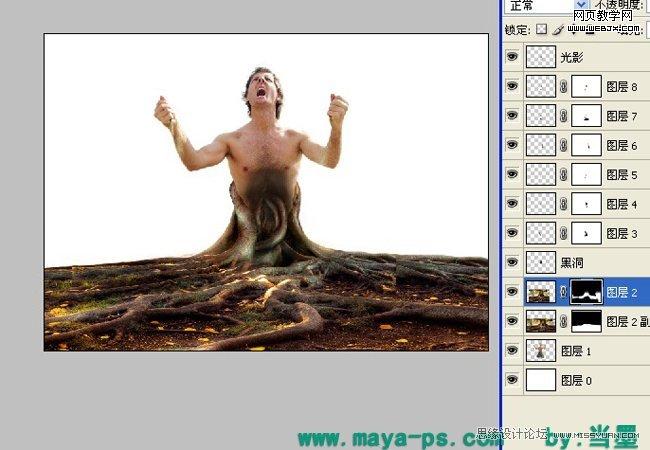This screenshot has height=450, width=650.
Task: Unlink the mask chain on 图层 2 副本
Action: pos(563,321)
